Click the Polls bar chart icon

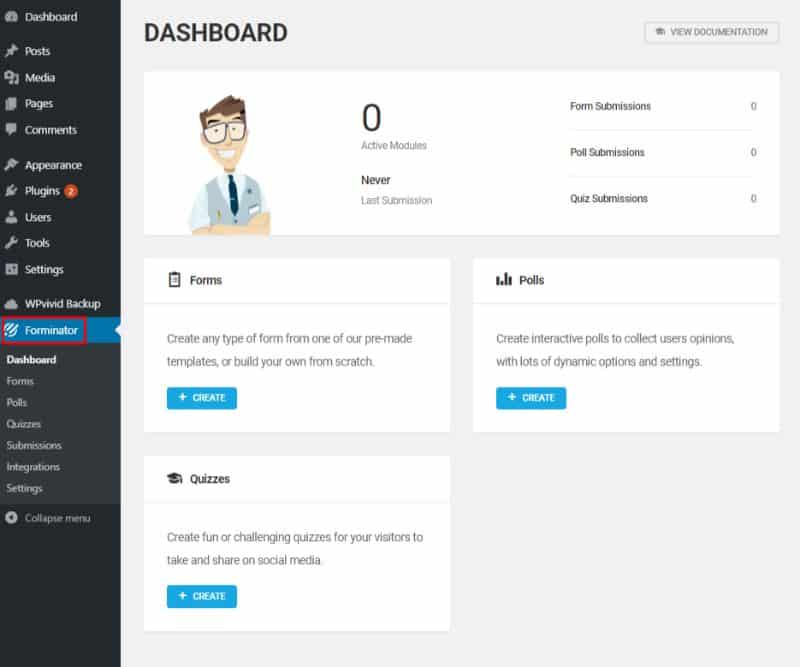point(504,280)
